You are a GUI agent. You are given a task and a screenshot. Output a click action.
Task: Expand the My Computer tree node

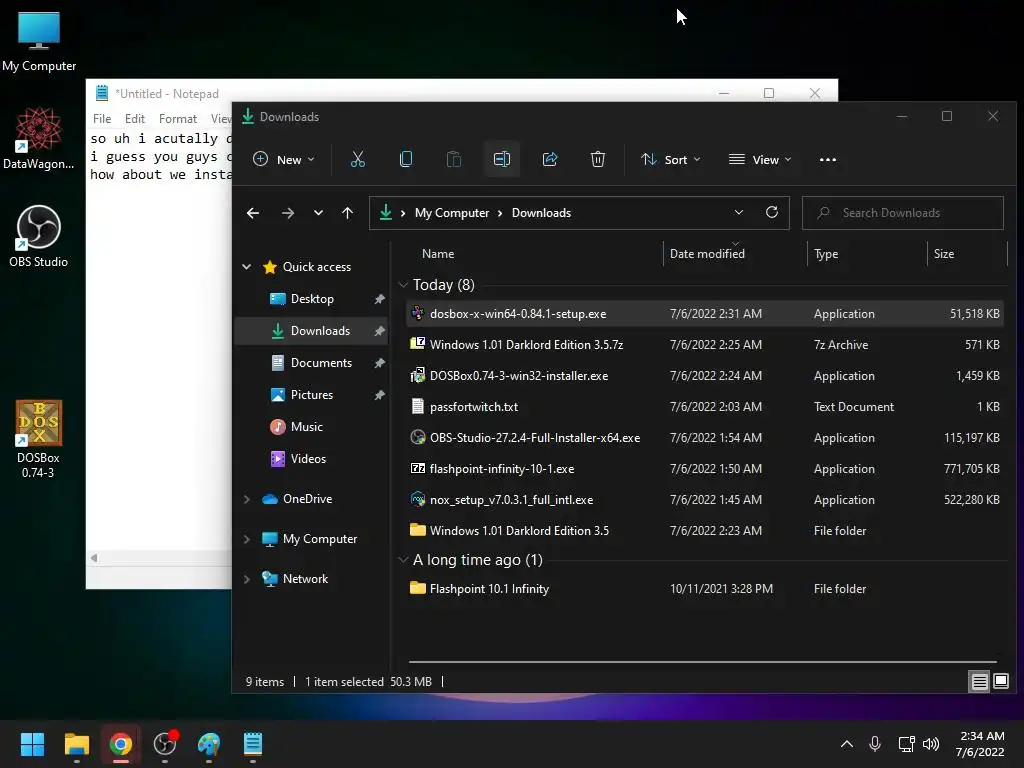point(247,539)
